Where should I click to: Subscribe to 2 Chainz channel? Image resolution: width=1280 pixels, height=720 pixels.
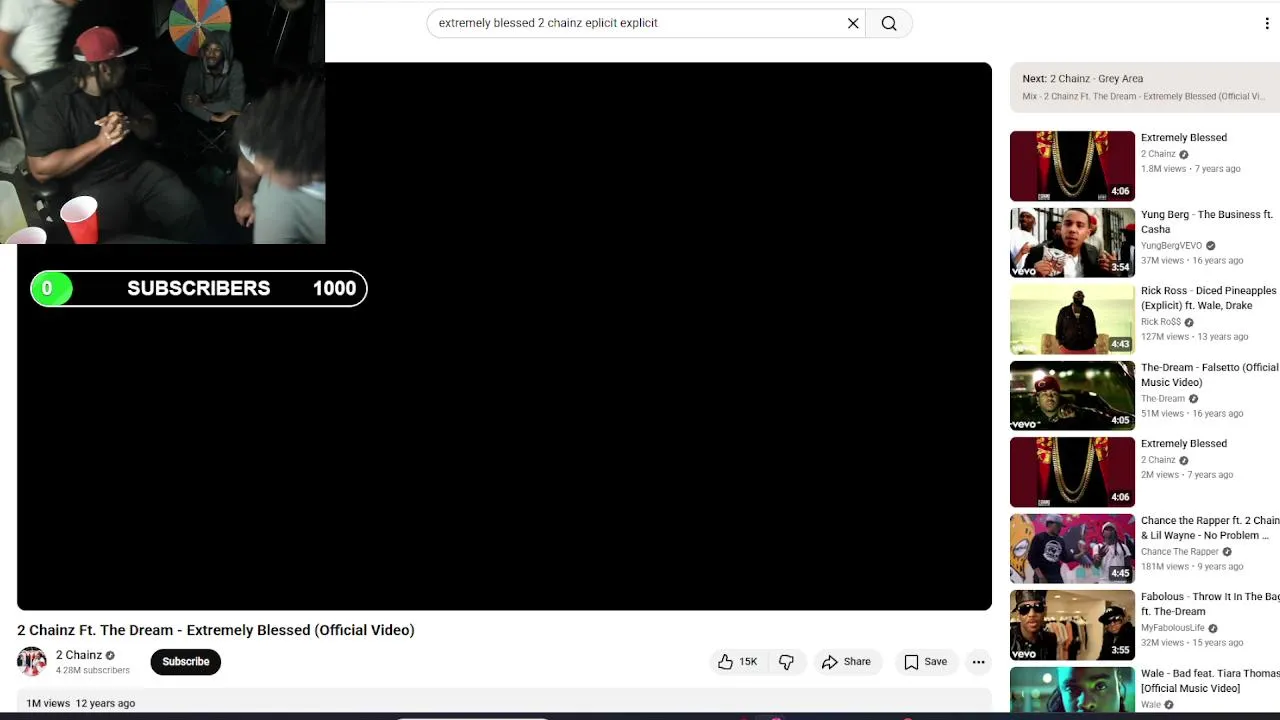click(x=186, y=662)
